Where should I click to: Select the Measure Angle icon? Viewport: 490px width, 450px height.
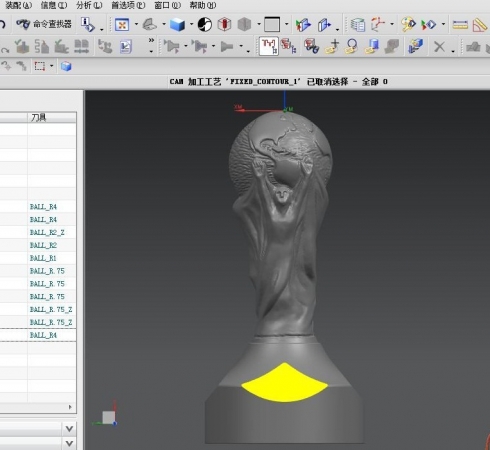pos(480,25)
